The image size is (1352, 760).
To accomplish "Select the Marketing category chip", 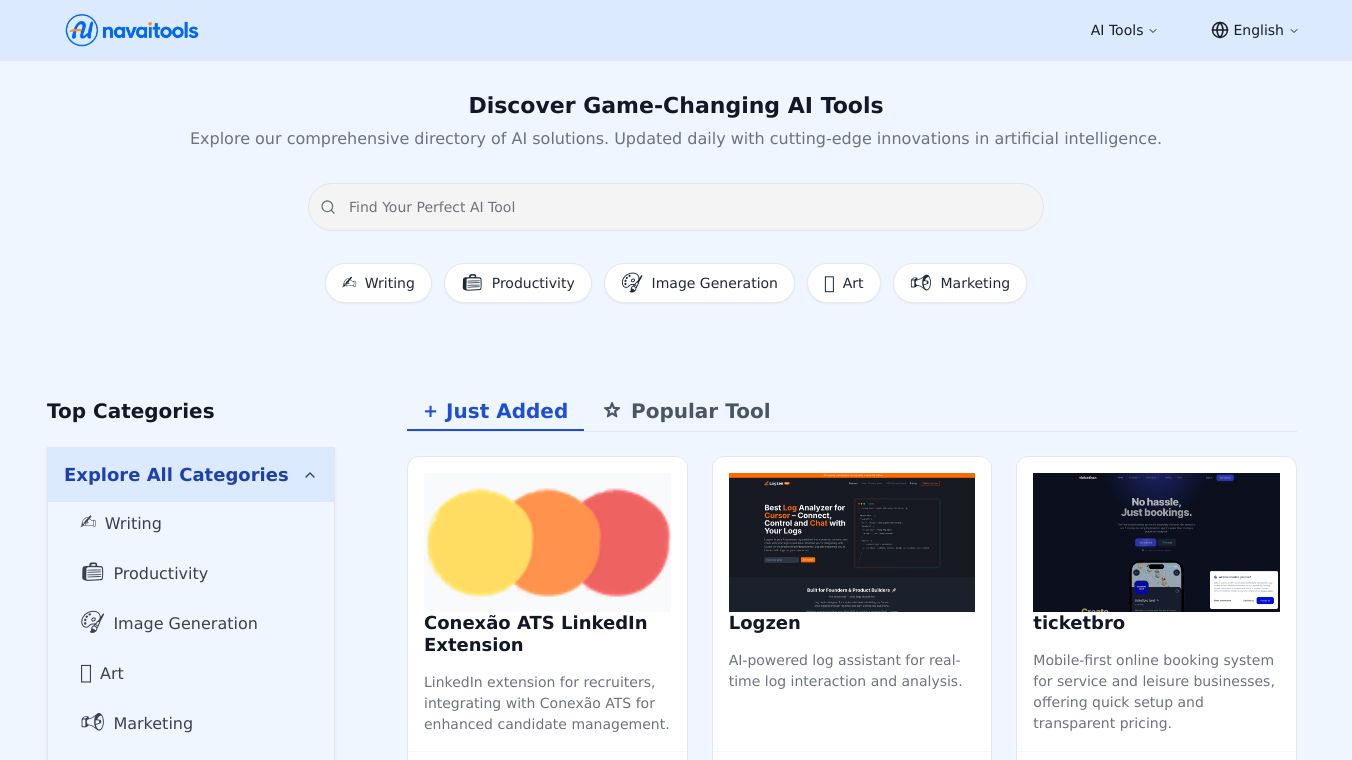I will click(960, 283).
